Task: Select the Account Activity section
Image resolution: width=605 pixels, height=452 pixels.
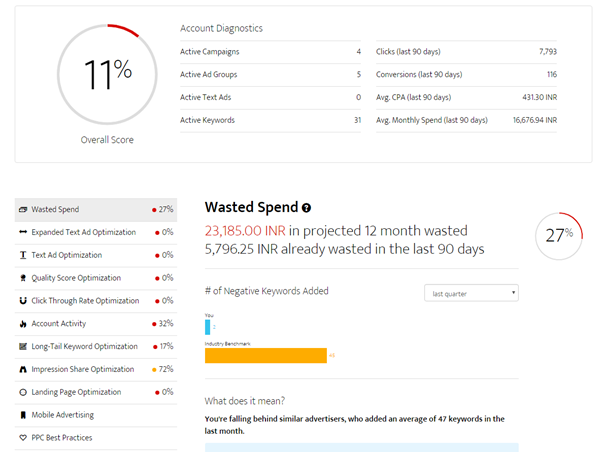Action: click(x=60, y=324)
